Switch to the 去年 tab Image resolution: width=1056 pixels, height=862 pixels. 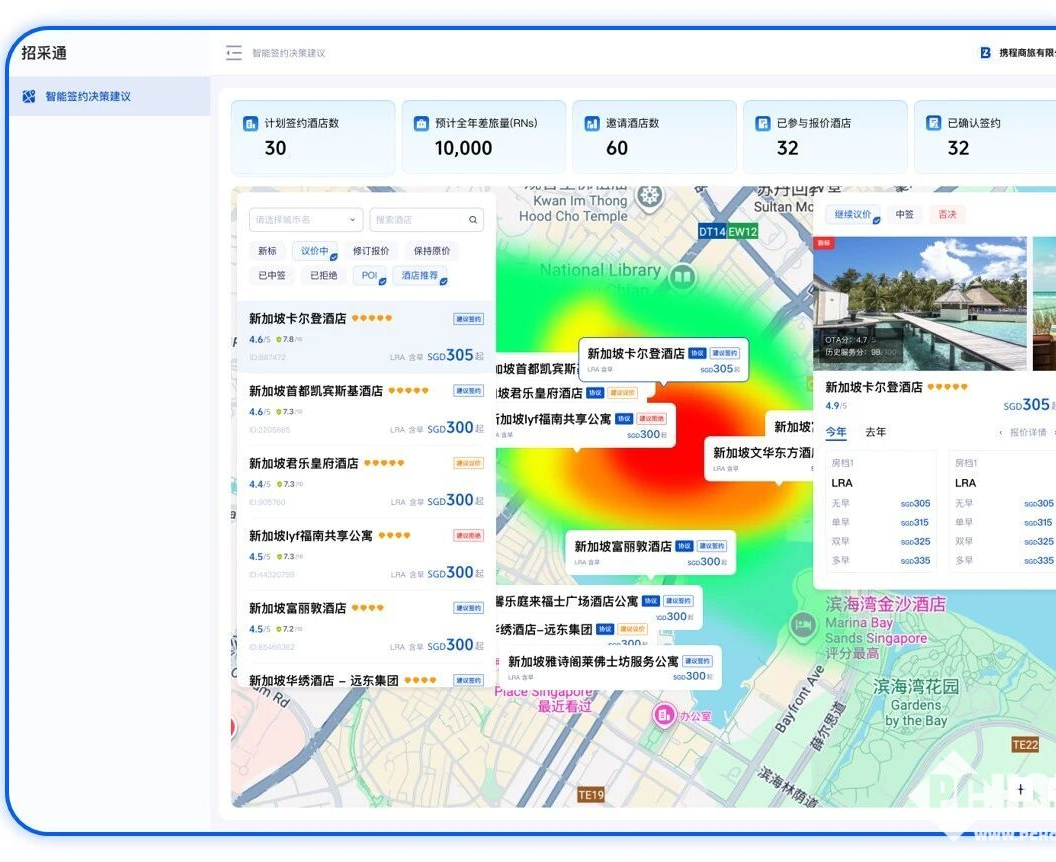point(877,432)
